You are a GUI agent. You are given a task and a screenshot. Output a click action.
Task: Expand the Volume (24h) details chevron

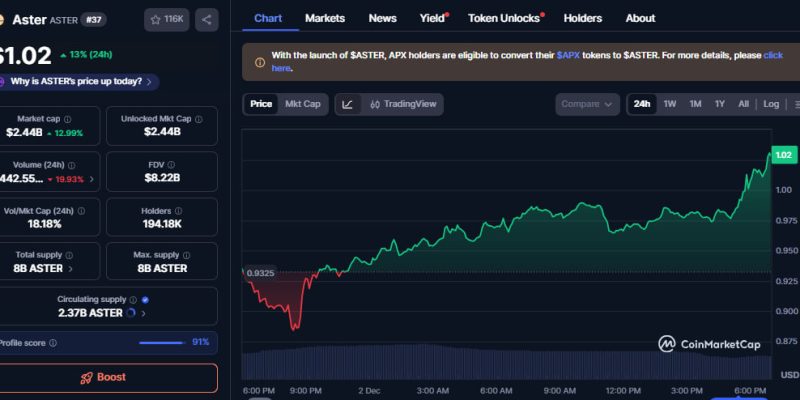[92, 179]
